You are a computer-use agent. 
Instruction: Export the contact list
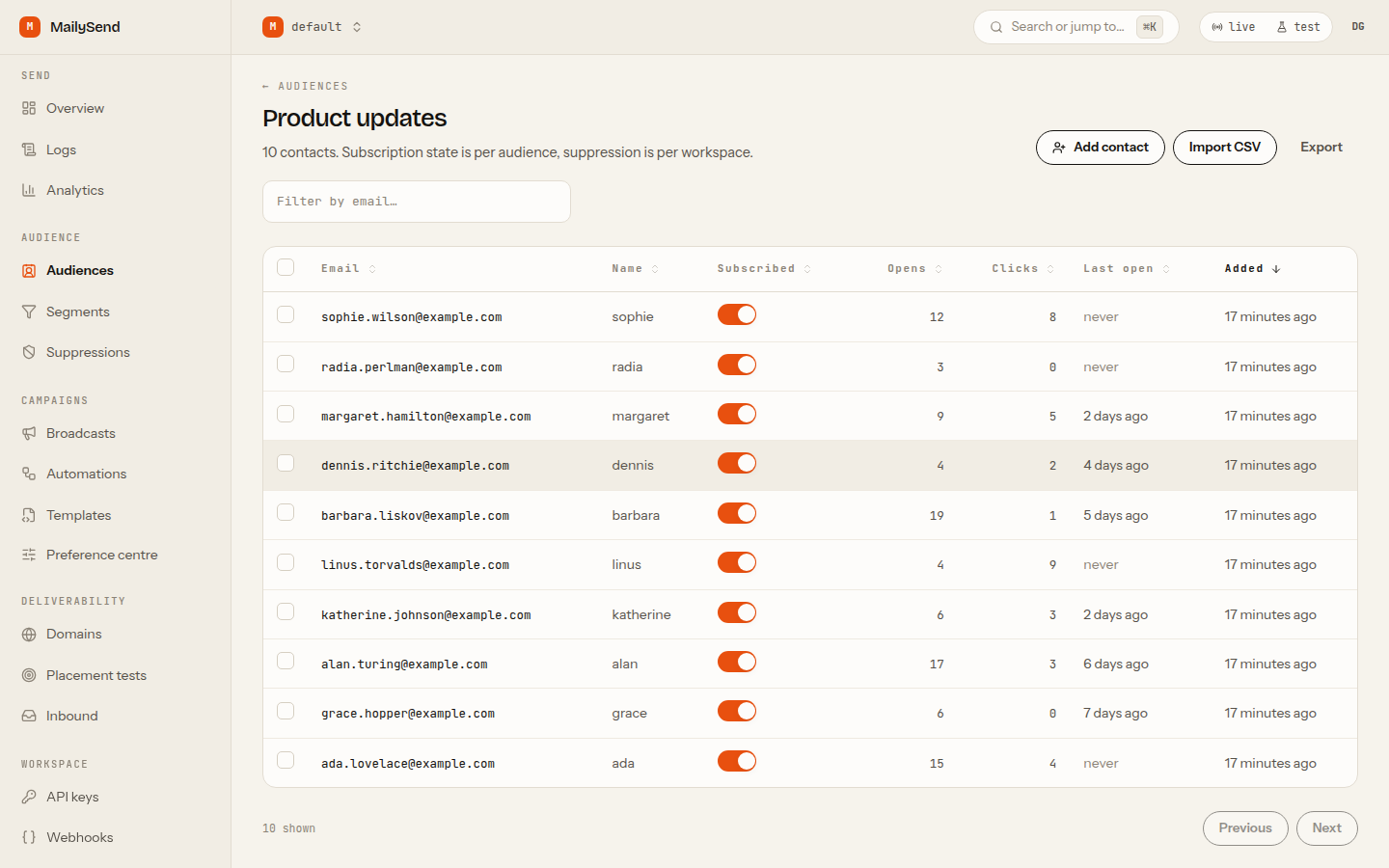[x=1321, y=148]
